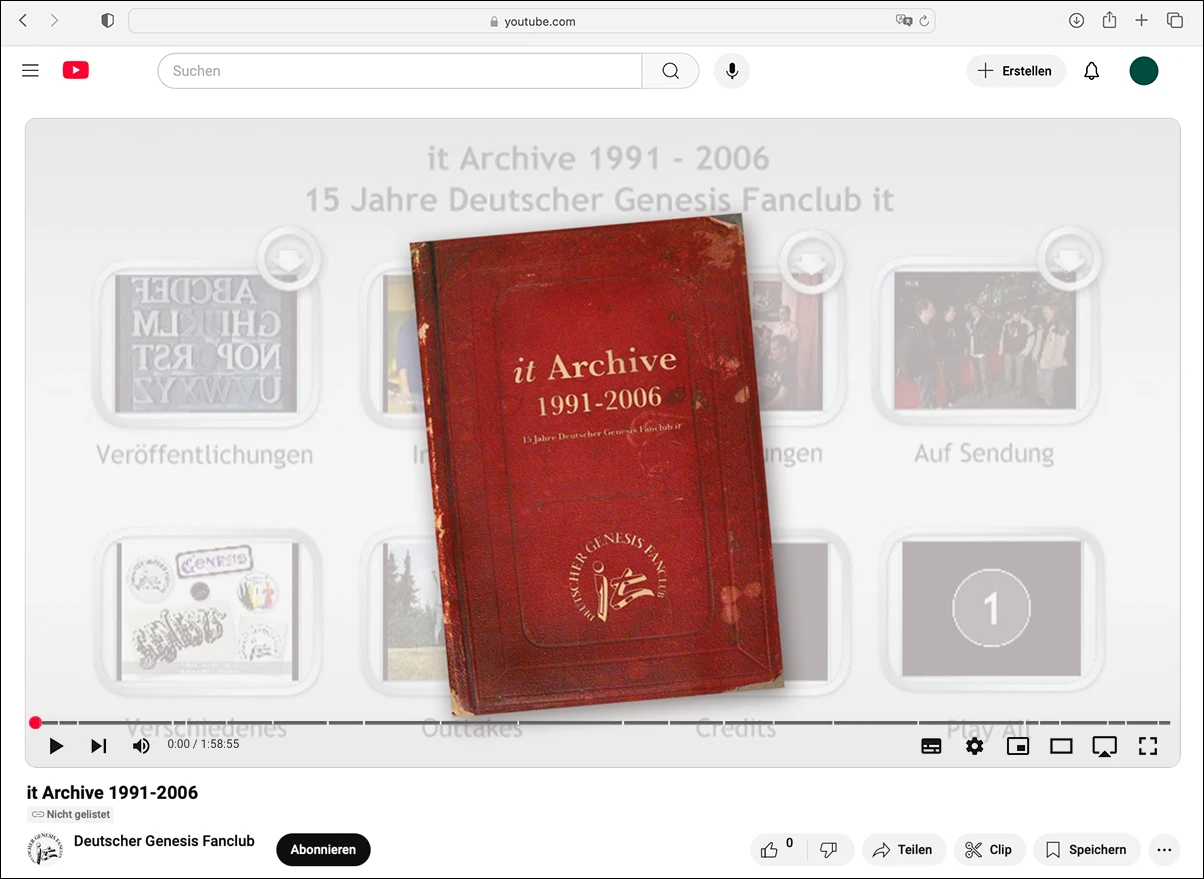Click the video progress bar
This screenshot has width=1204, height=879.
pos(602,722)
